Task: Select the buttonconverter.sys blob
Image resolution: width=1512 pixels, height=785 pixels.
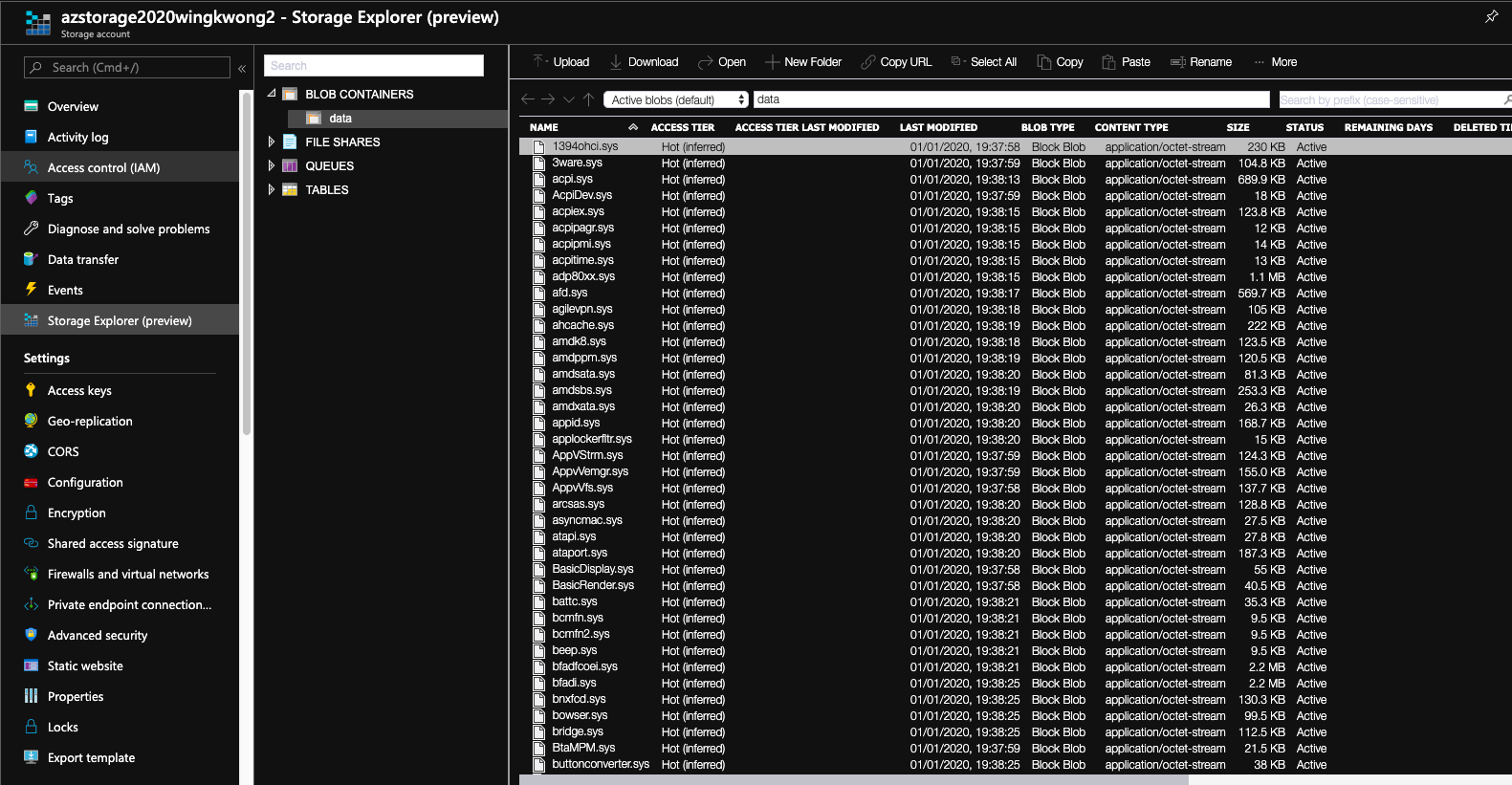Action: pyautogui.click(x=600, y=764)
